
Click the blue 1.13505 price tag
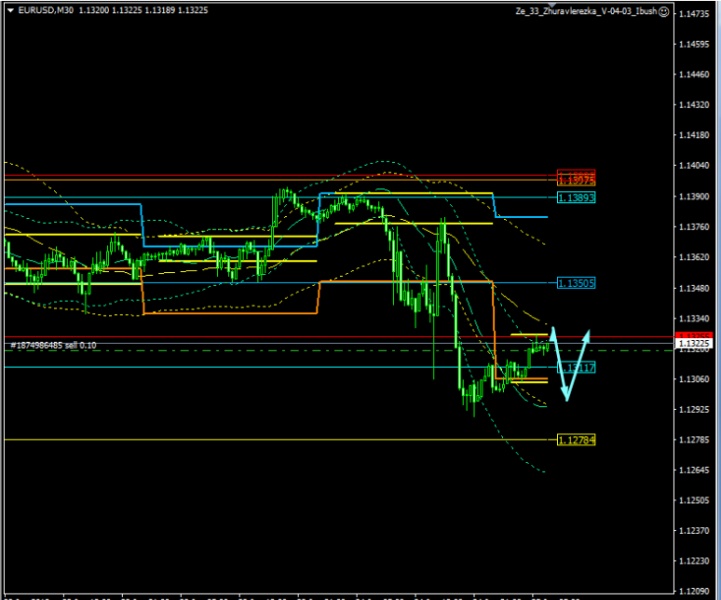577,283
